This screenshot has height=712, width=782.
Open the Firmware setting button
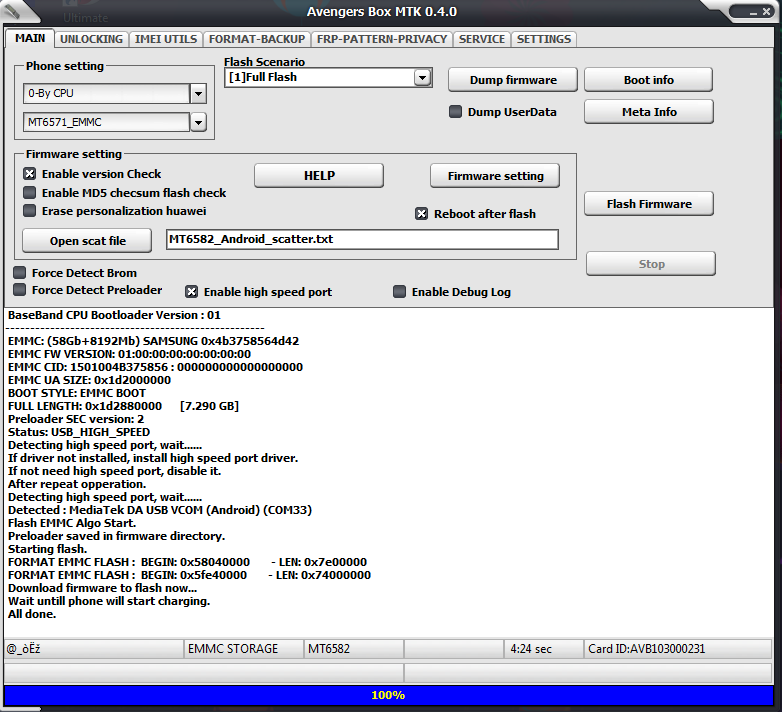click(495, 176)
